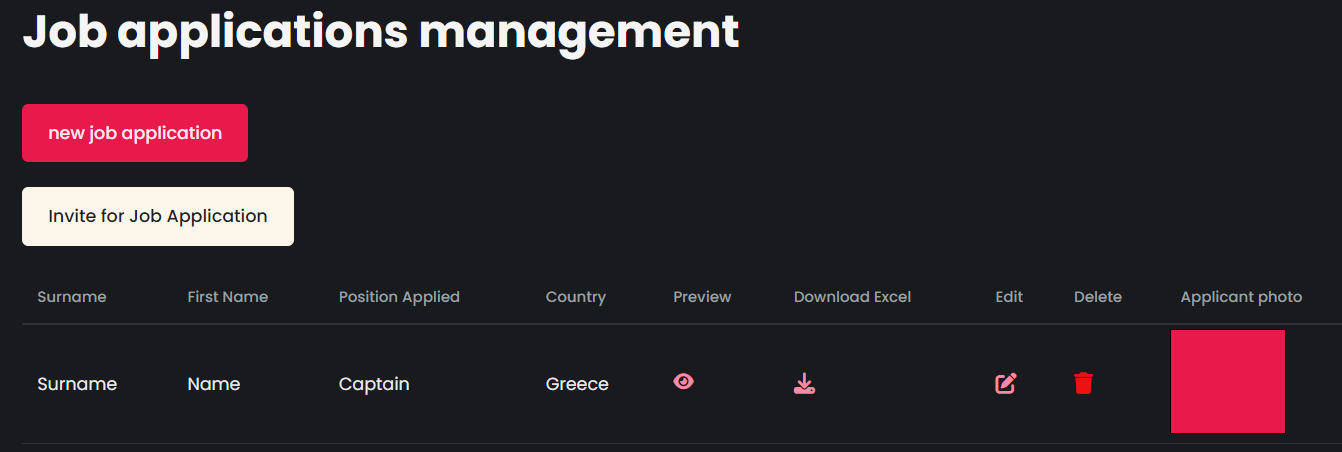Click the Country column header
The height and width of the screenshot is (452, 1342).
576,297
